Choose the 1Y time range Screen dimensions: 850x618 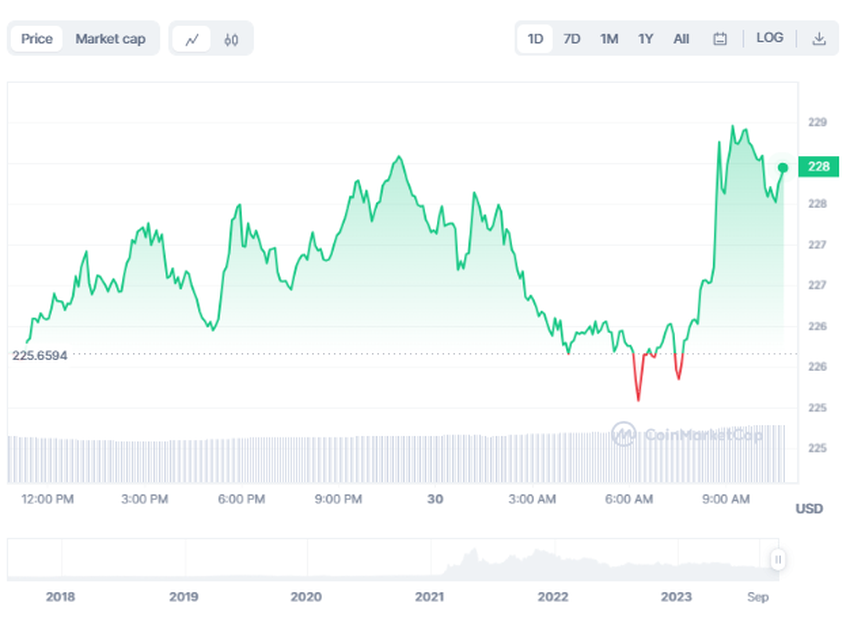646,39
